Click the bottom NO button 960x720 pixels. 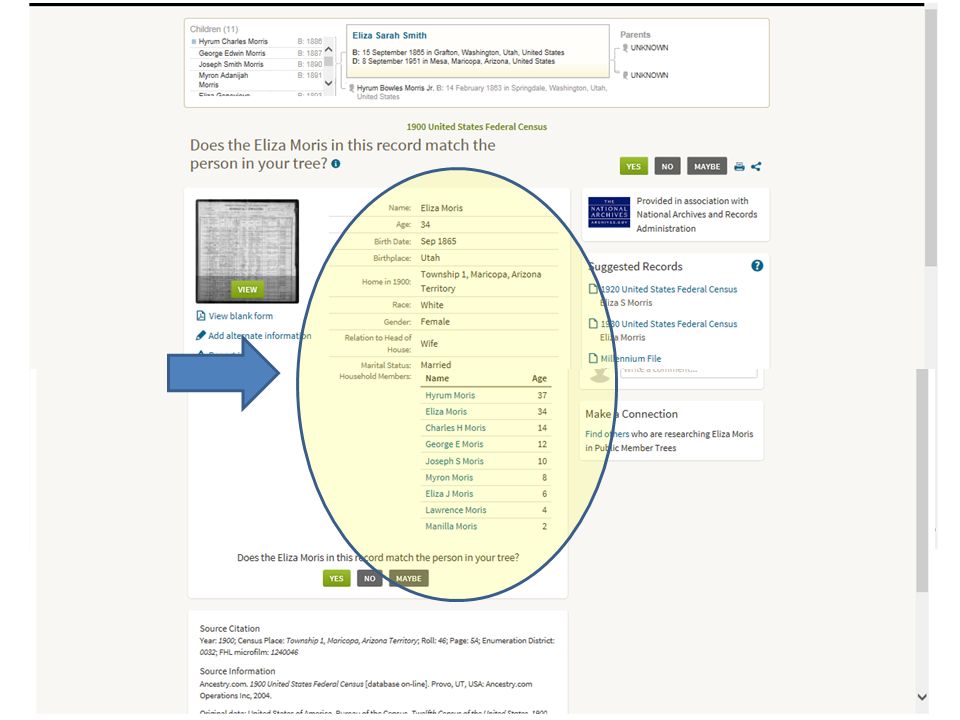[369, 579]
